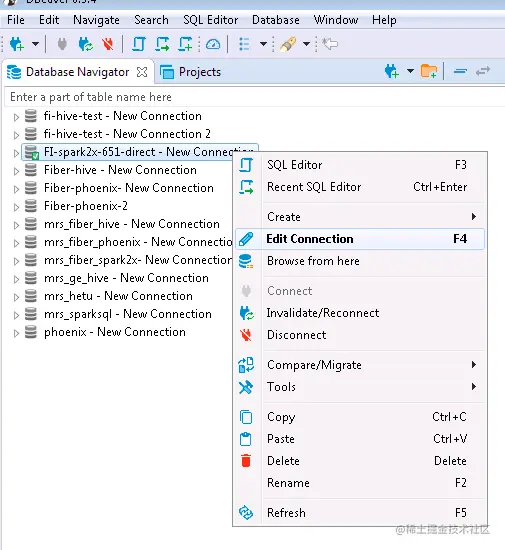505x550 pixels.
Task: Choose Copy in context menu
Action: [x=360, y=417]
